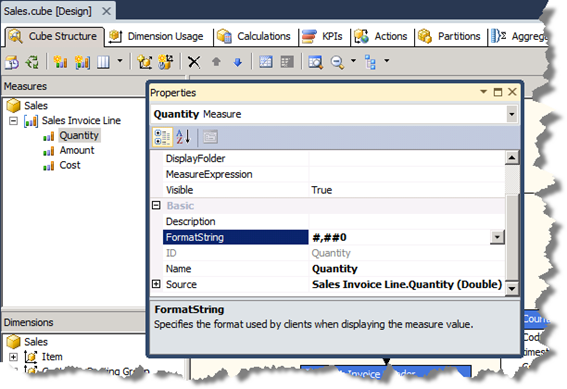The height and width of the screenshot is (389, 567).
Task: Open the dropdown arrow beside the layout icon
Action: (387, 61)
